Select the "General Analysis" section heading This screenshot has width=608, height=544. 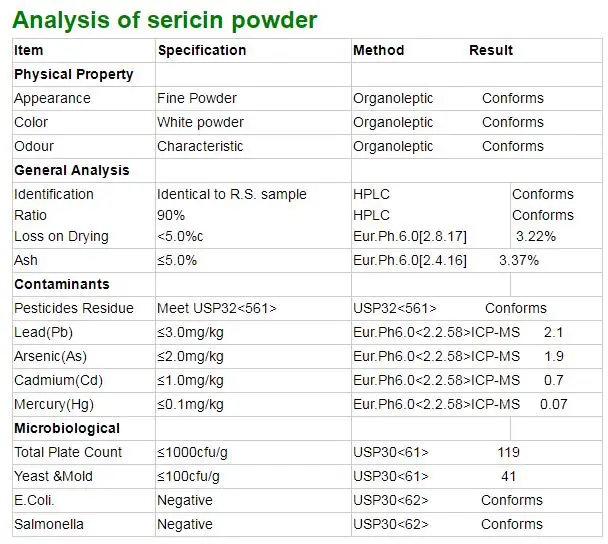[x=71, y=170]
